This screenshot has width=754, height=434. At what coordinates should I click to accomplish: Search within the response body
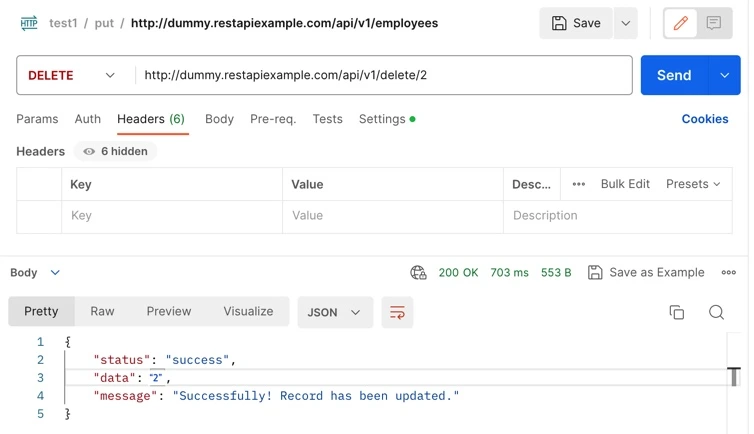pos(716,312)
